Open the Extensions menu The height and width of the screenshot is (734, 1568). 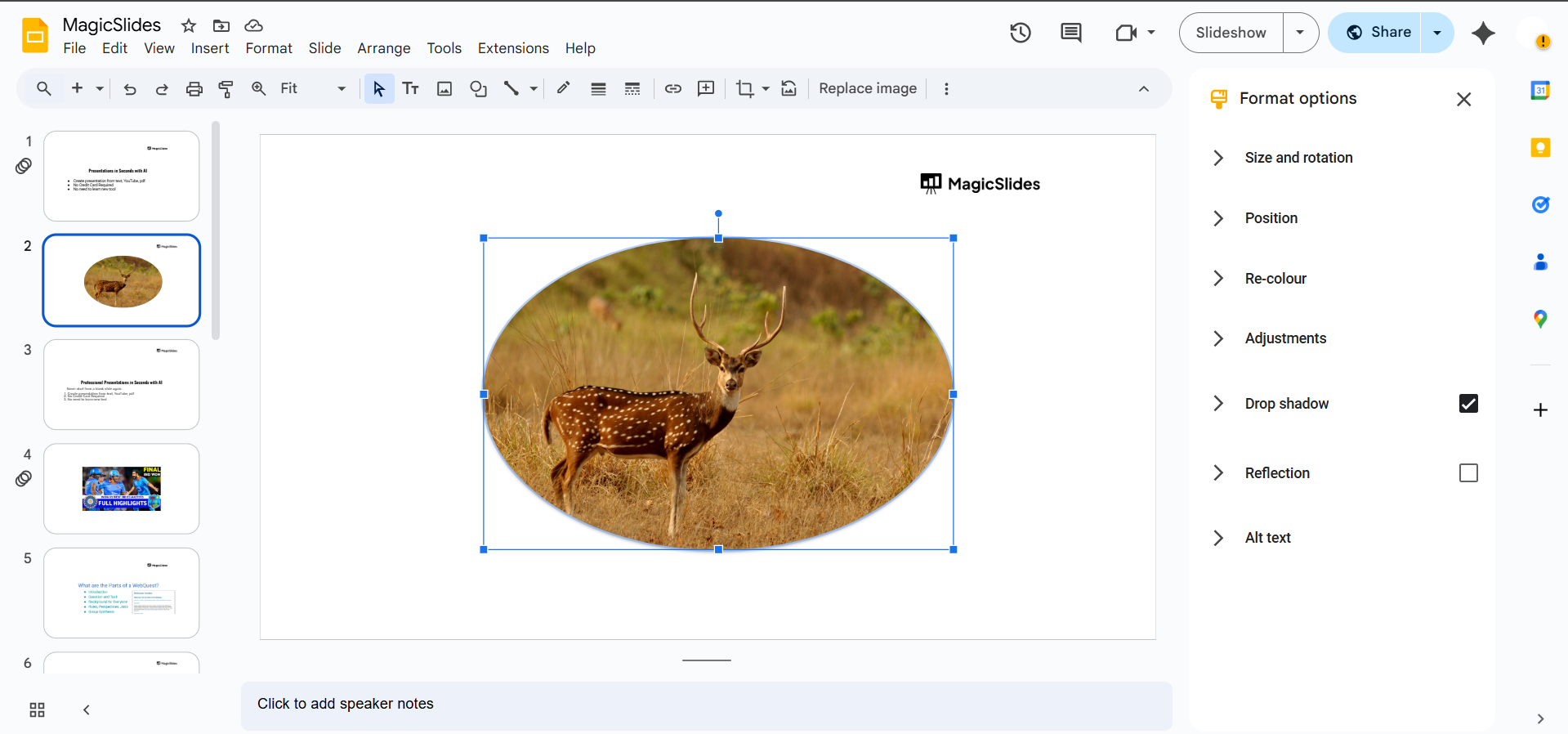pyautogui.click(x=512, y=48)
